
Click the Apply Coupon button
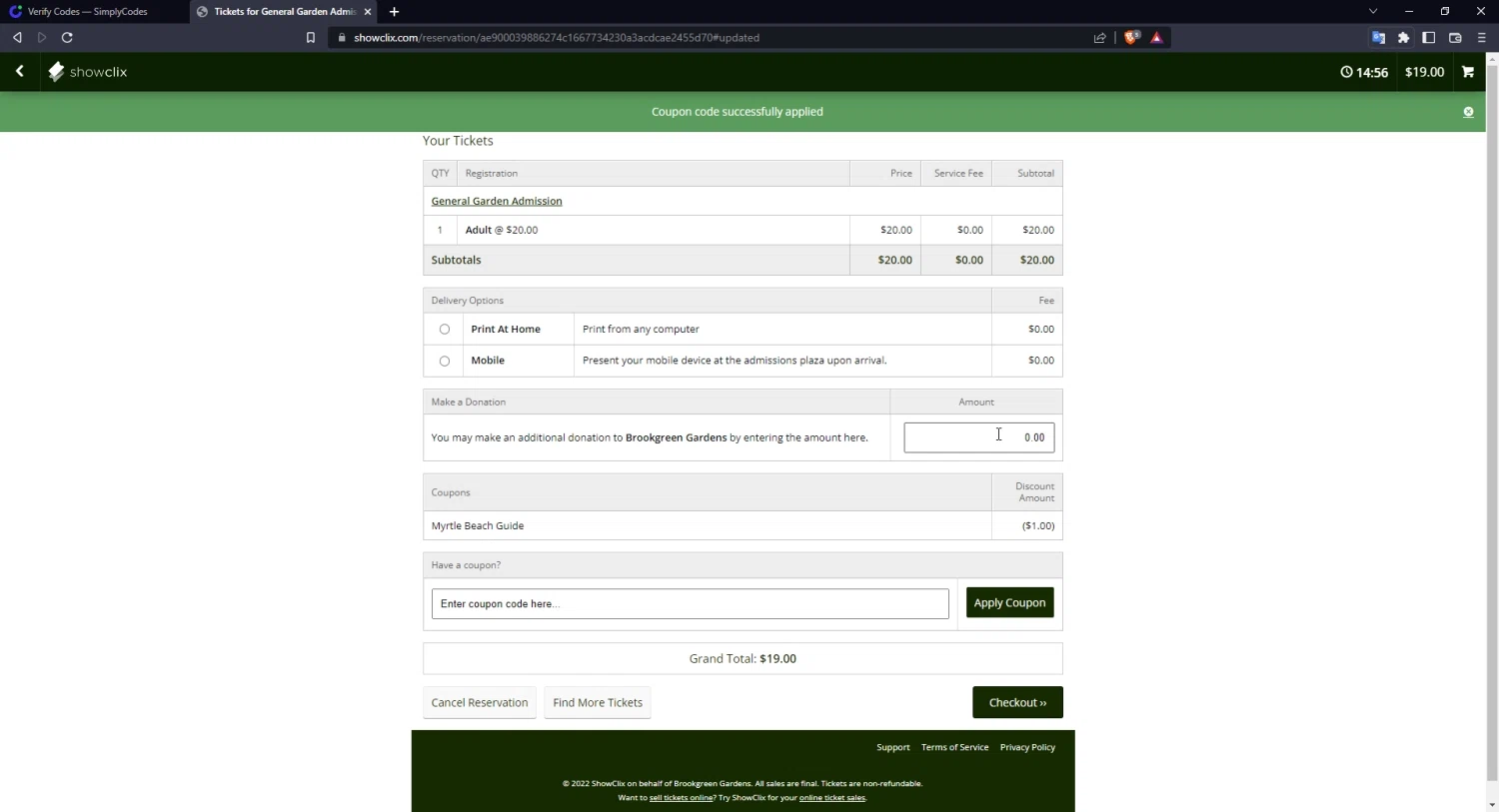(1009, 603)
